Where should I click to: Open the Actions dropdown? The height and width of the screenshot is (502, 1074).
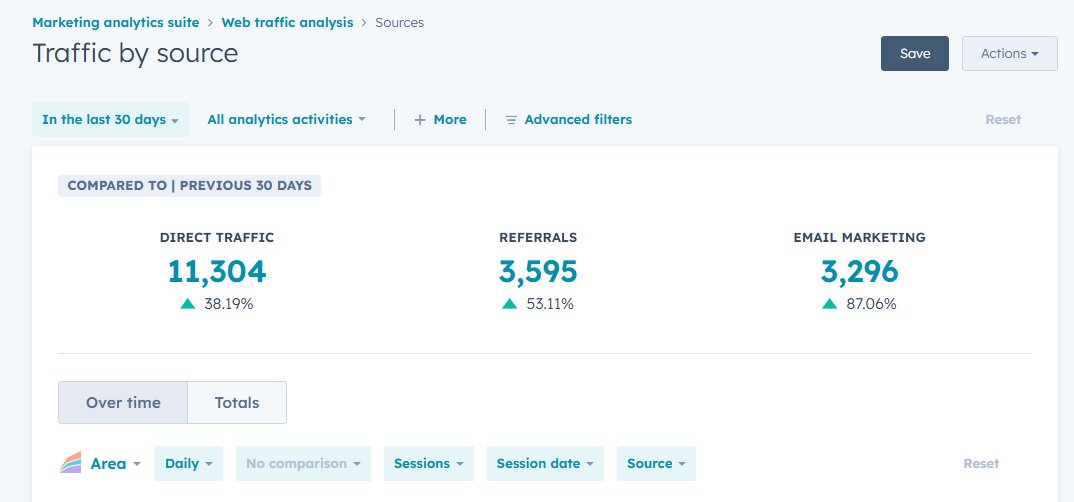(1010, 53)
